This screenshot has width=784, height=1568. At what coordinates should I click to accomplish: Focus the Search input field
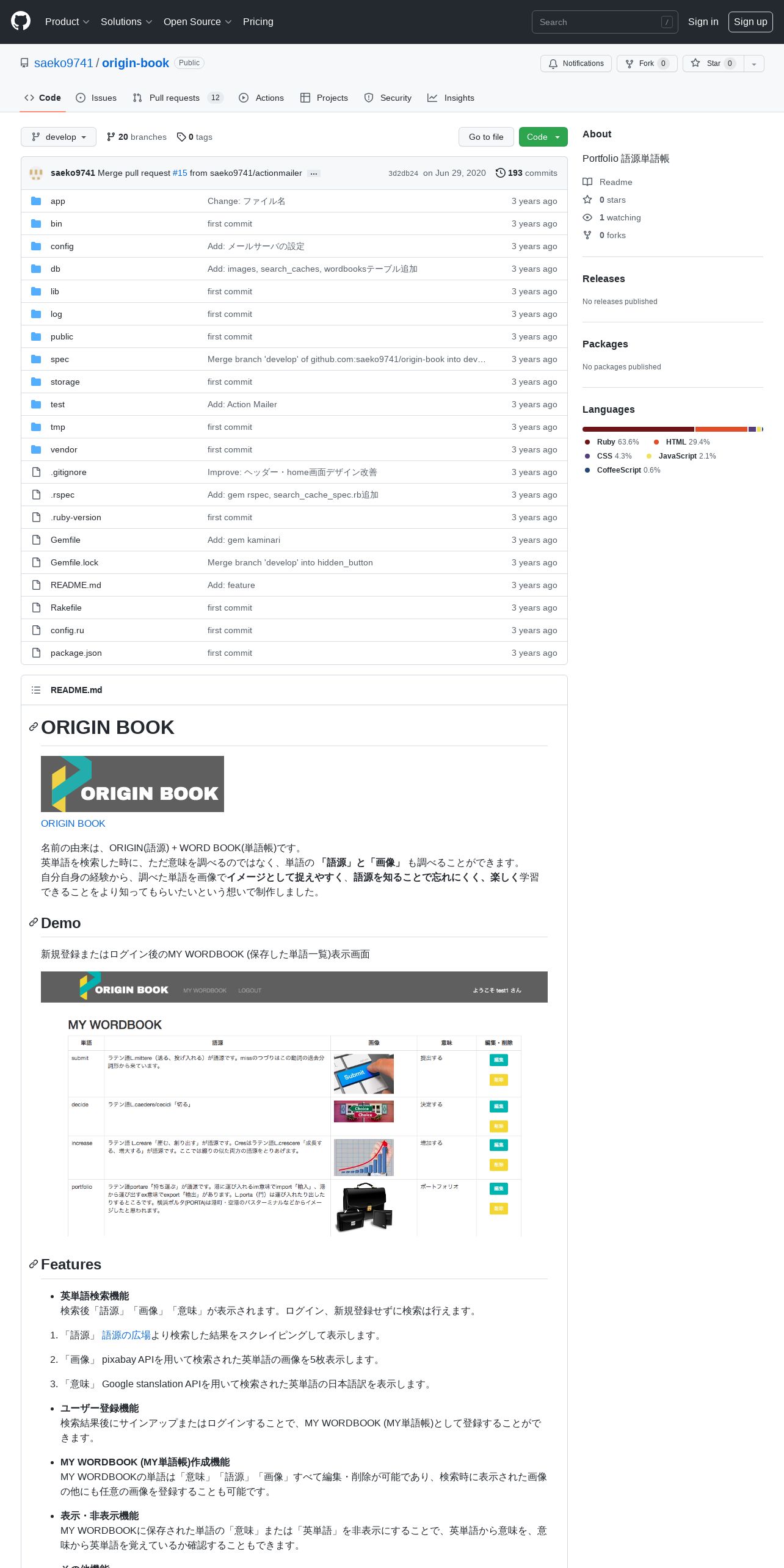pos(604,22)
